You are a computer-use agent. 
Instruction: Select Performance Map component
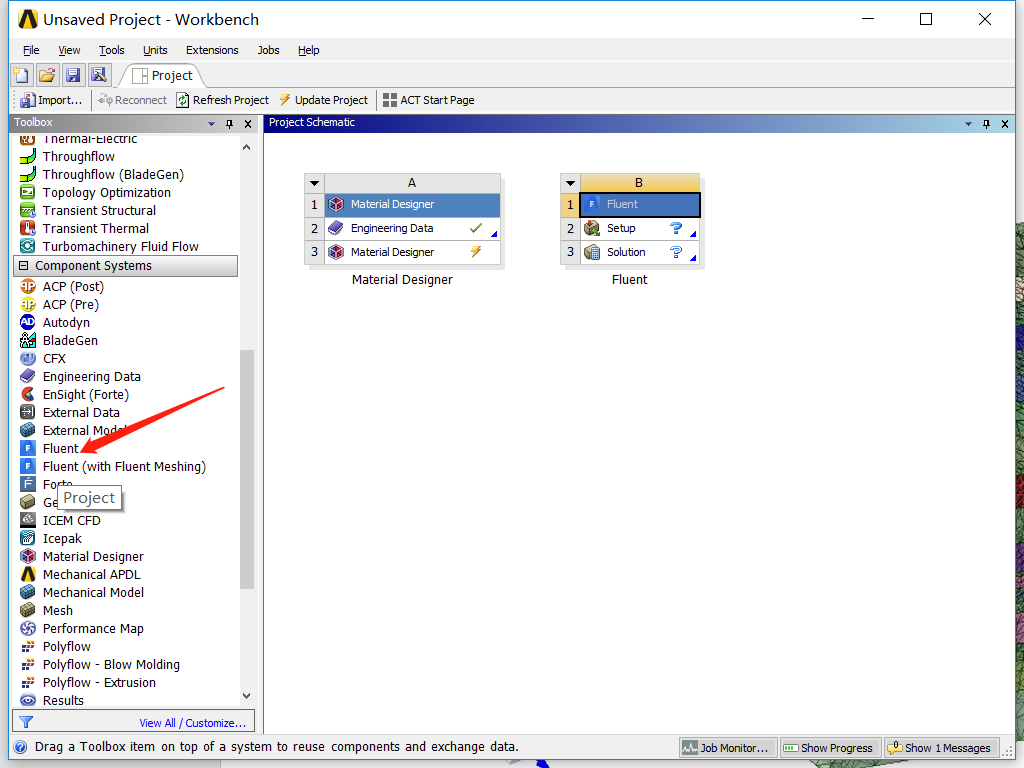coord(93,628)
